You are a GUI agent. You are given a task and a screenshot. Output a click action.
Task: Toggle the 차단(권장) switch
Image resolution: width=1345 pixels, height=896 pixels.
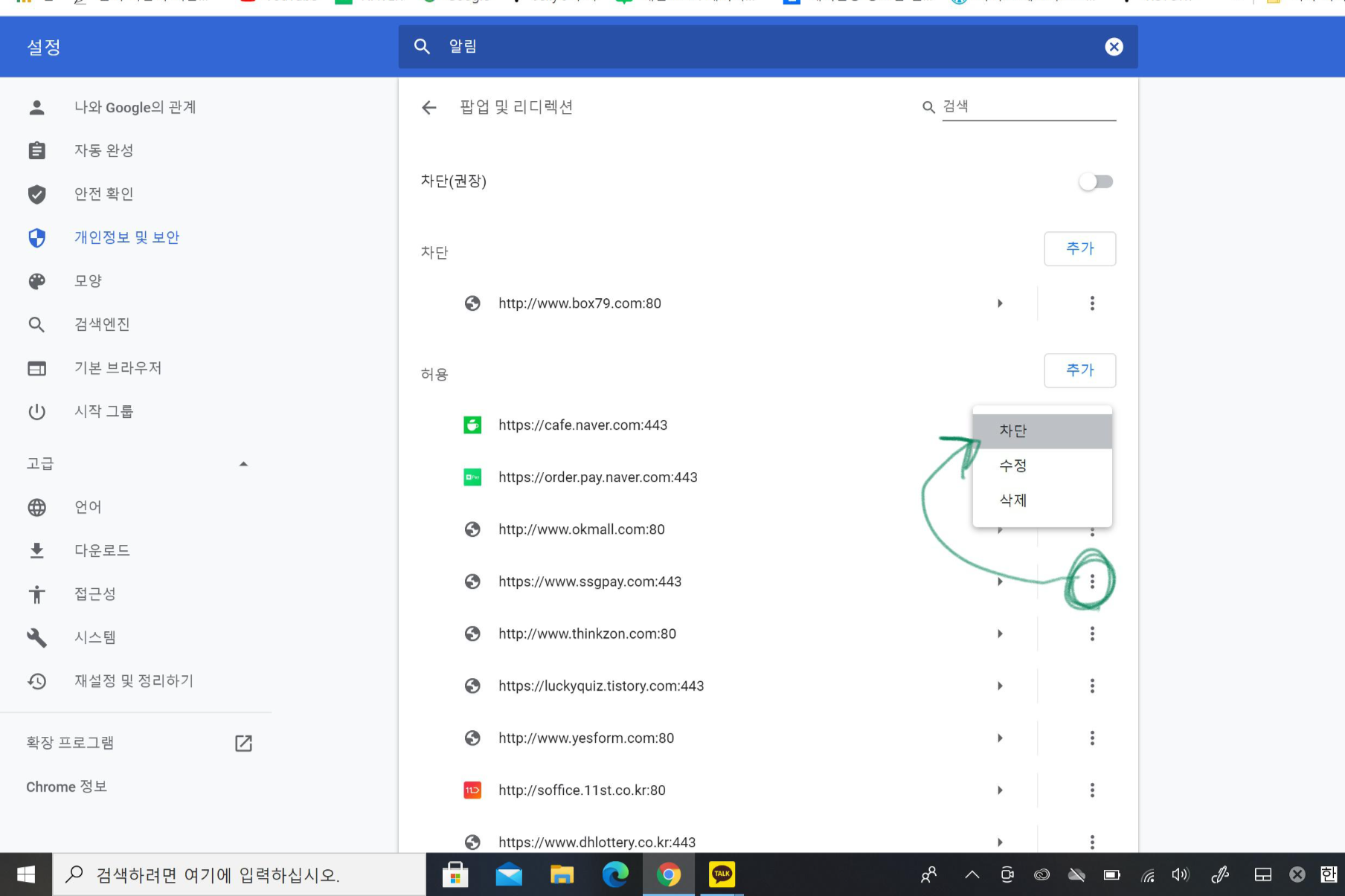1096,181
